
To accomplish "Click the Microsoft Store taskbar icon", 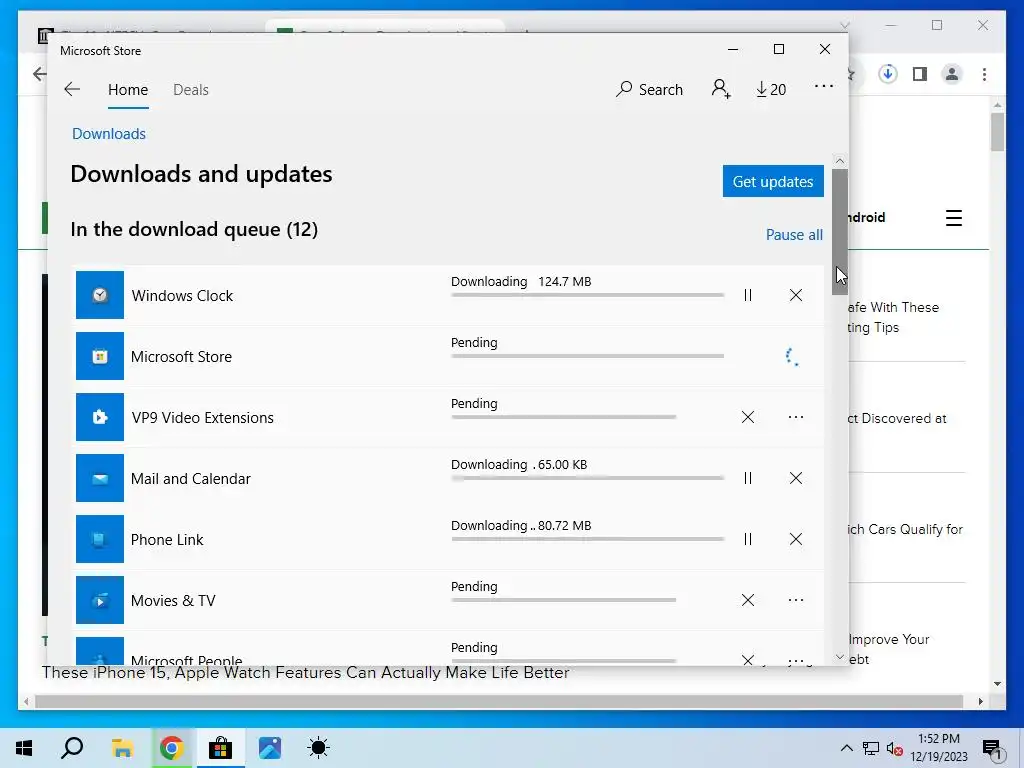I will 220,748.
